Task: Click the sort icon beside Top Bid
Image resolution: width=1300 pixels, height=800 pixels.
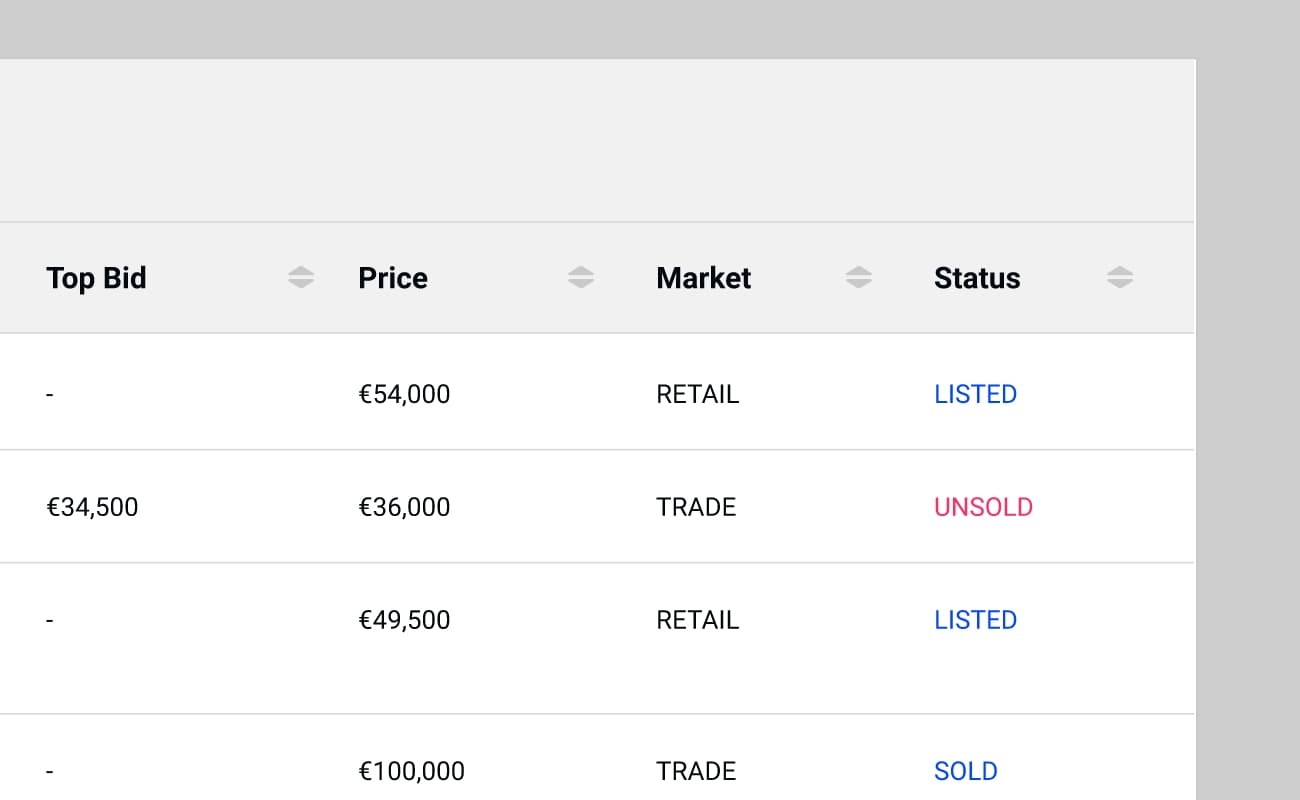Action: pos(301,277)
